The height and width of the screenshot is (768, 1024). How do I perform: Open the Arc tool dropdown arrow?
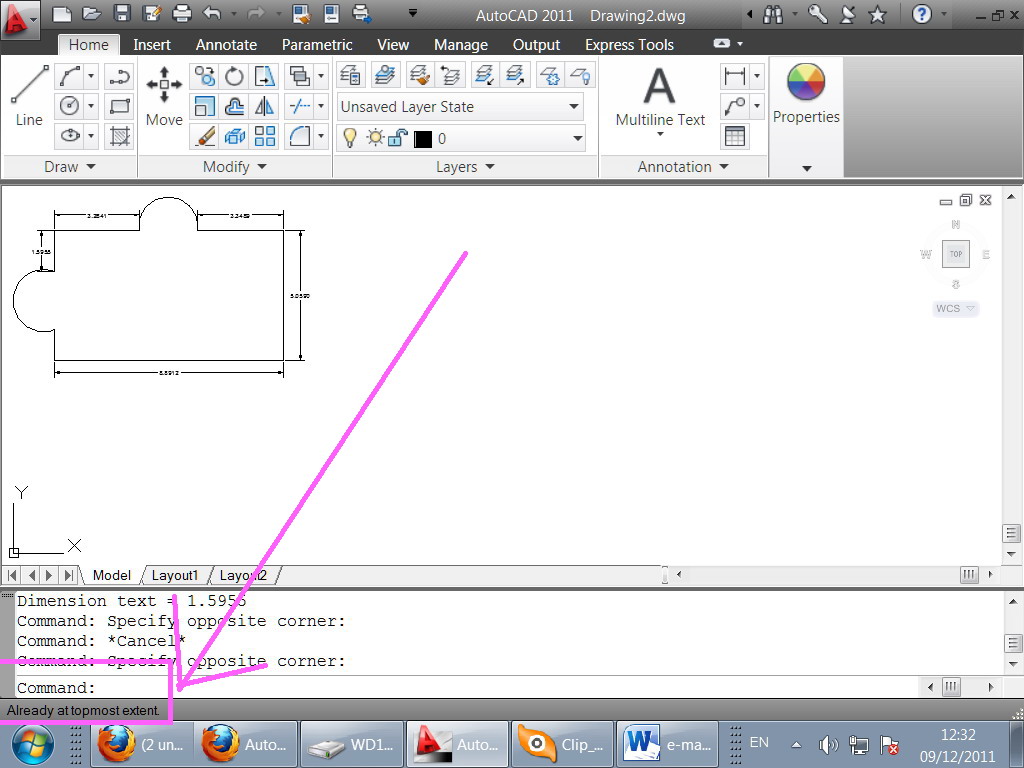tap(91, 76)
